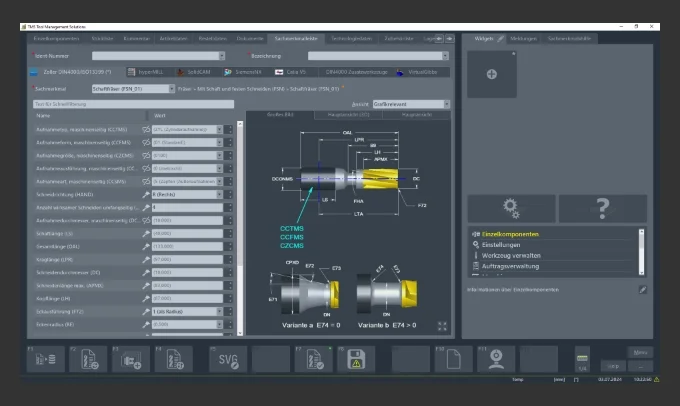Add a widget with the plus tile
Image resolution: width=680 pixels, height=406 pixels.
coord(490,75)
